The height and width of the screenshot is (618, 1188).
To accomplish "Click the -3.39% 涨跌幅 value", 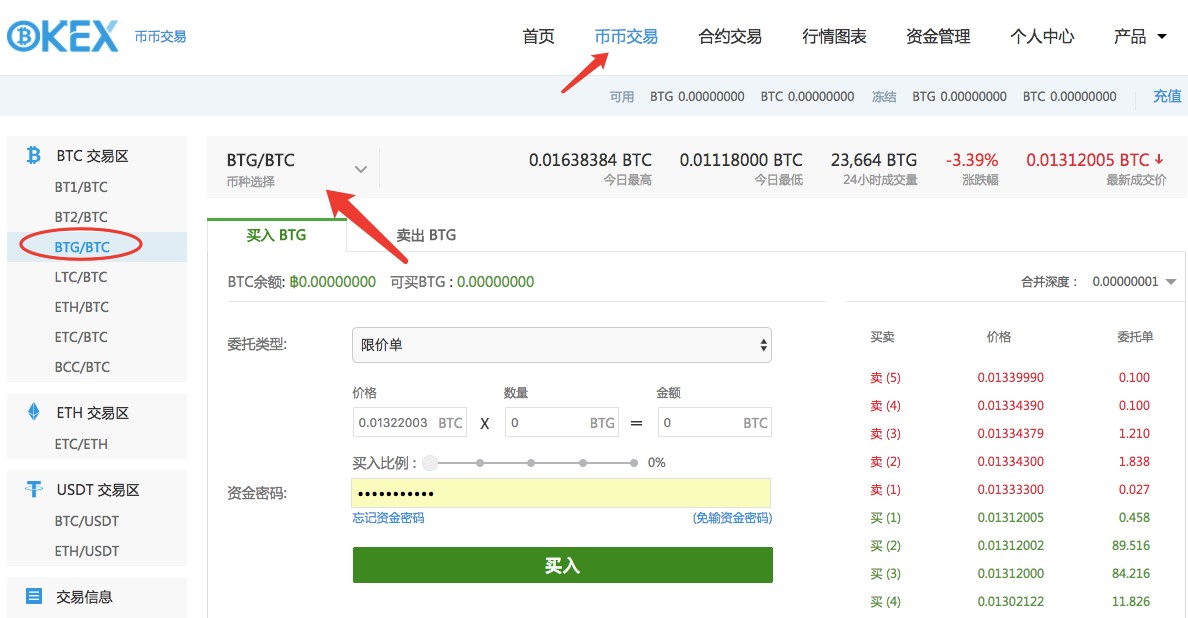I will click(972, 160).
